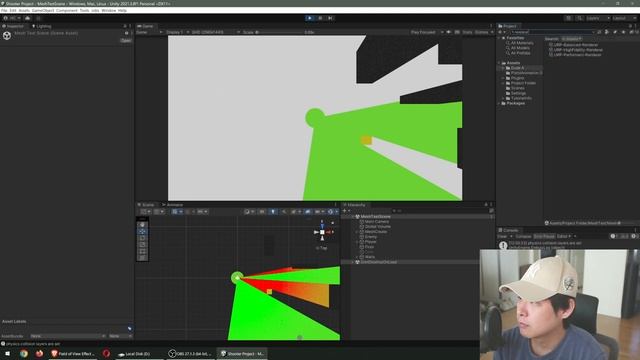The image size is (640, 360).
Task: Expand DontDestroyOnLoad scene in Hierarchy
Action: click(x=353, y=262)
